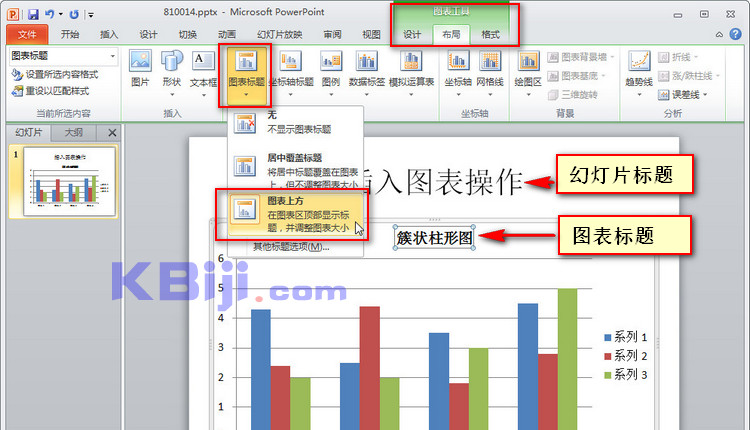Open the 图表标题 chart element combo box
The width and height of the screenshot is (750, 430).
pyautogui.click(x=63, y=56)
